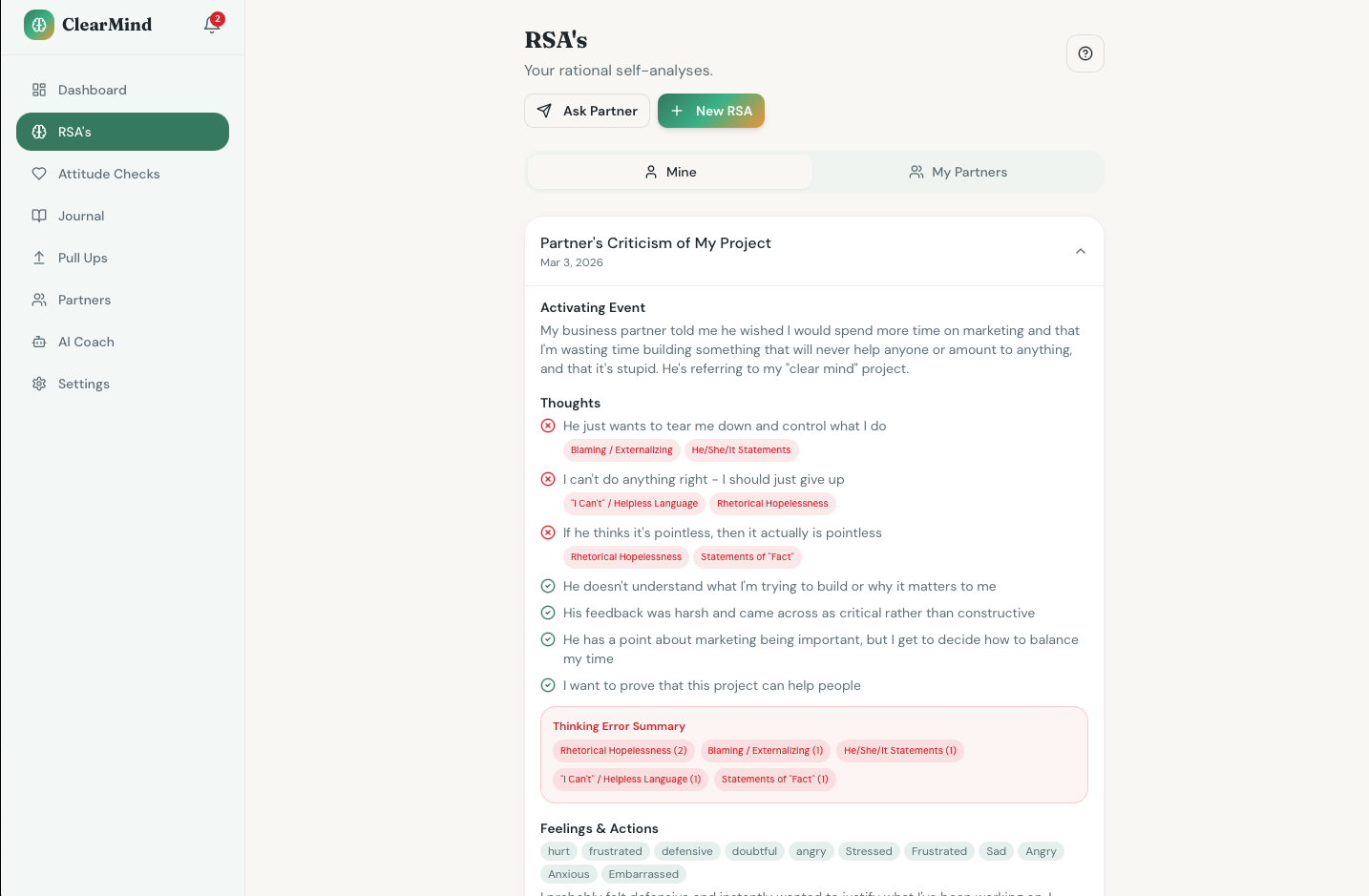Click the AI Coach robot icon
Screen dimensions: 1369x896
pyautogui.click(x=39, y=342)
